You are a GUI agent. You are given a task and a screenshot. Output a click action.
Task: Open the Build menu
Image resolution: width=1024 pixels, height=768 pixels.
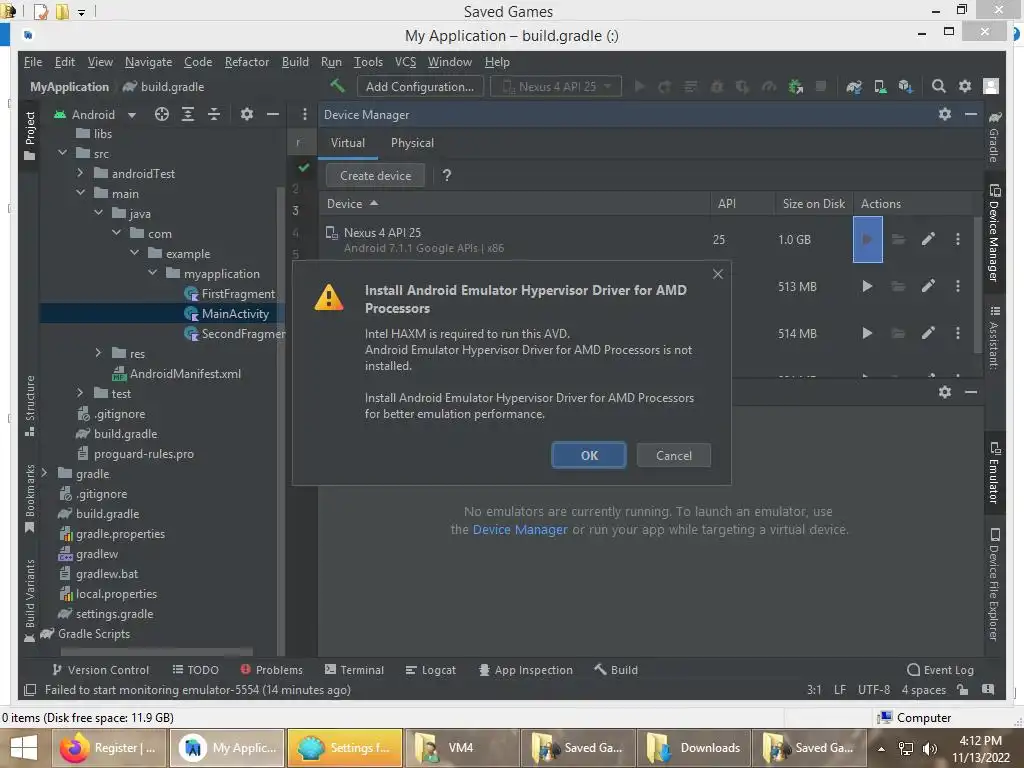click(295, 62)
